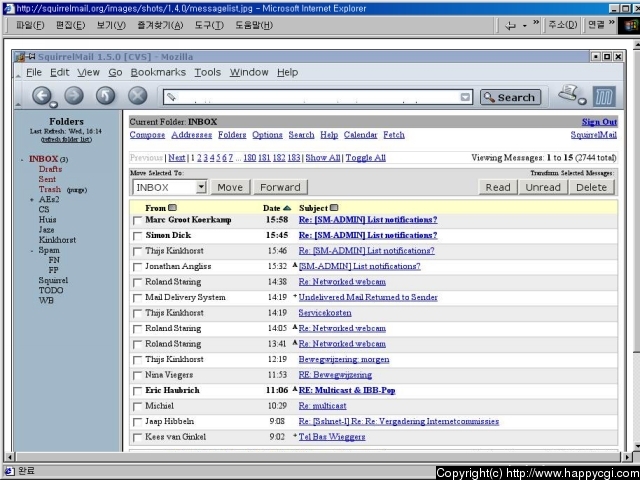Click plus marker on Undelivered Mail message

coord(295,296)
